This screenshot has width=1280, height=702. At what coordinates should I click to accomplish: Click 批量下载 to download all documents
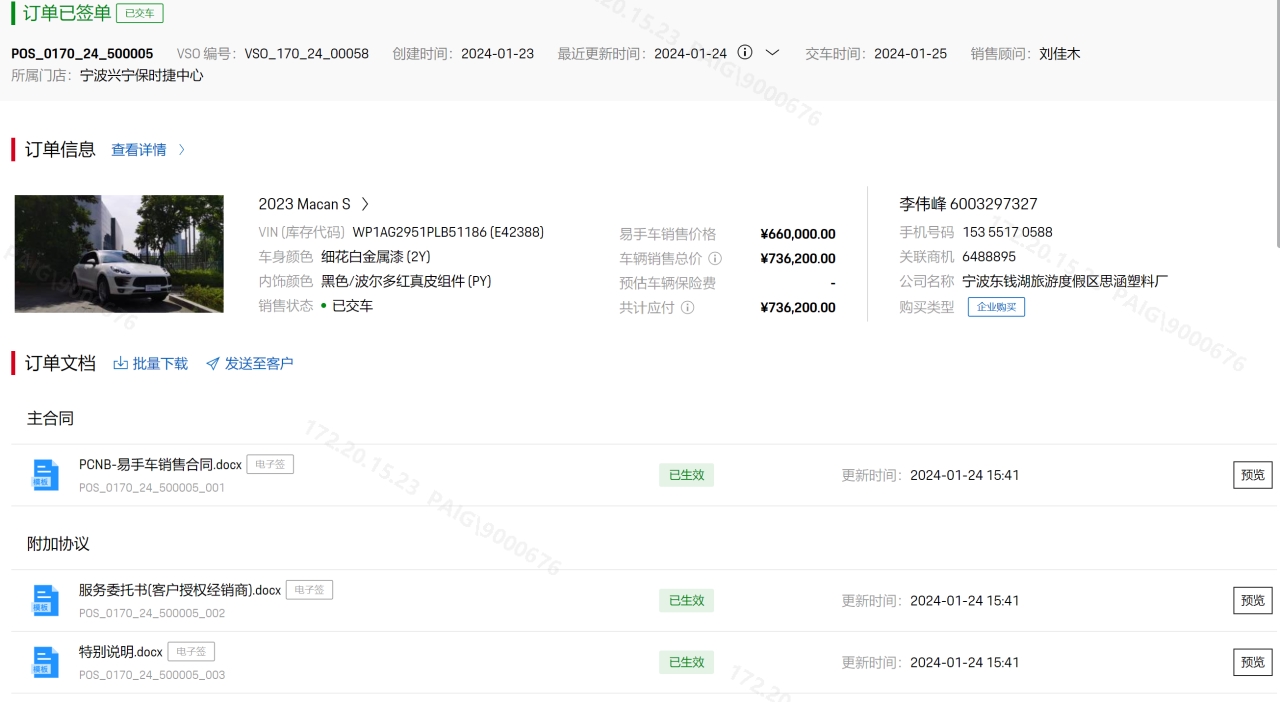pos(160,364)
